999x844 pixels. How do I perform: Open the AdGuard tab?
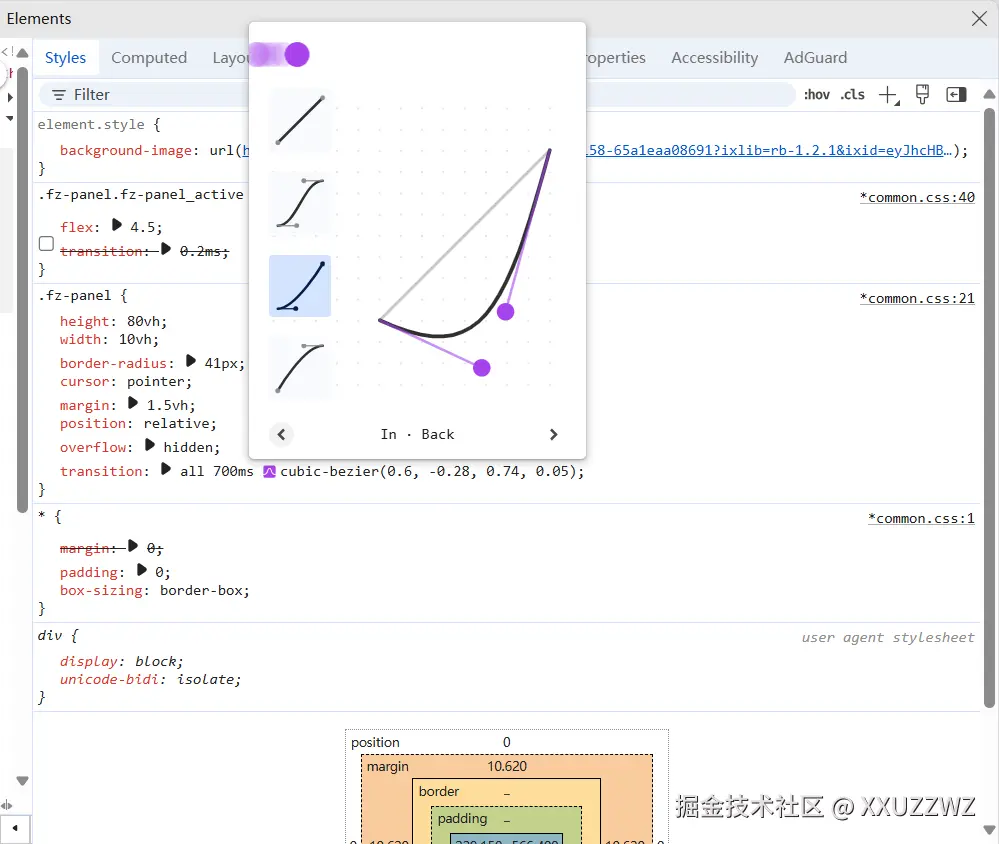coord(815,57)
